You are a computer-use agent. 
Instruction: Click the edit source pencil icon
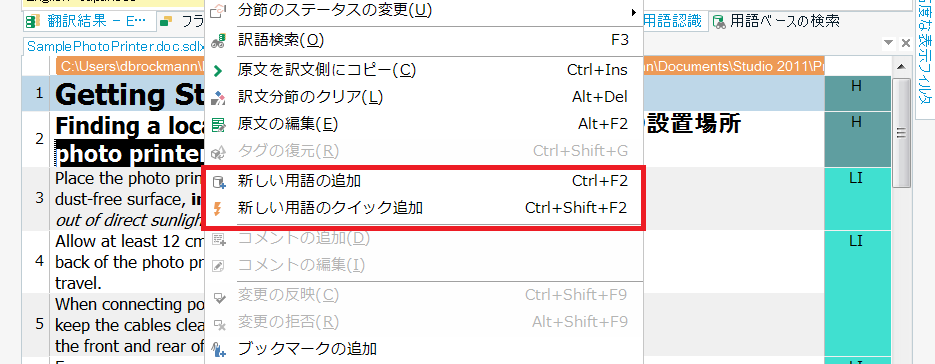point(219,125)
